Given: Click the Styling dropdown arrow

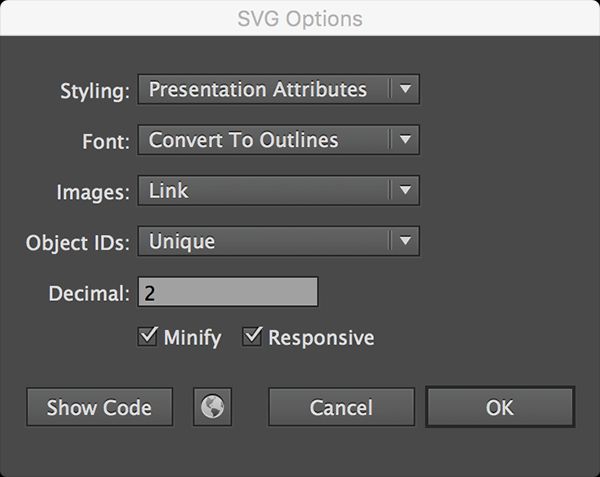Looking at the screenshot, I should pyautogui.click(x=404, y=89).
